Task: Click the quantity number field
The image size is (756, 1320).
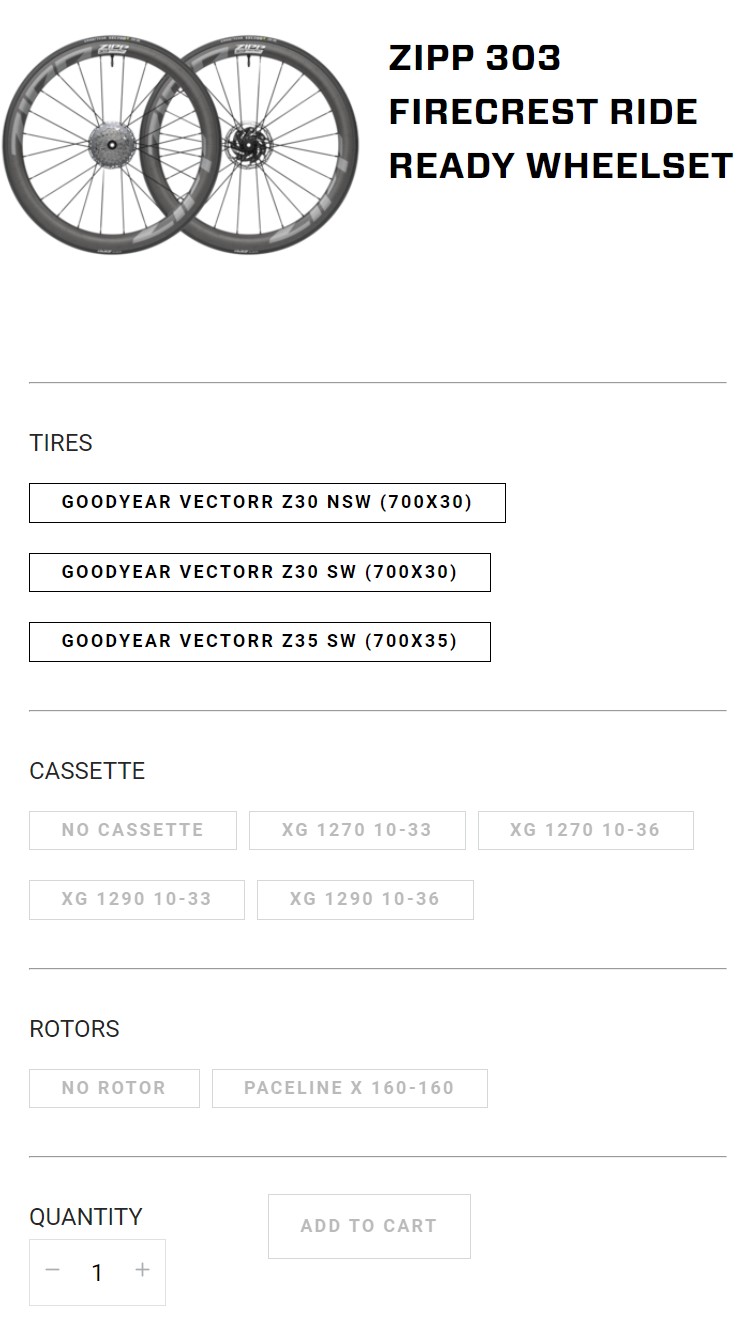Action: pyautogui.click(x=97, y=1273)
